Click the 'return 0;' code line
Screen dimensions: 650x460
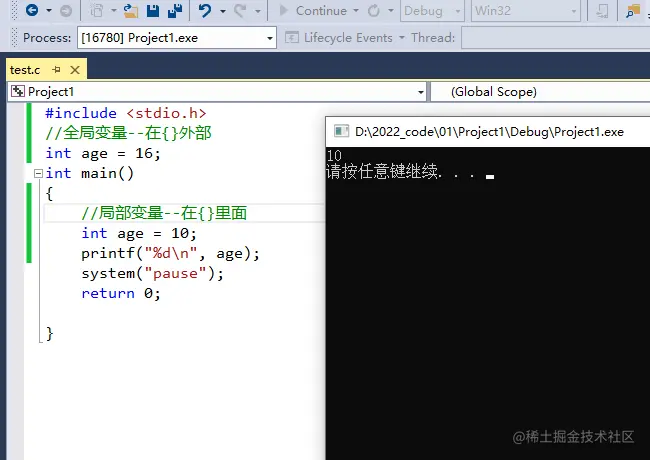(121, 293)
